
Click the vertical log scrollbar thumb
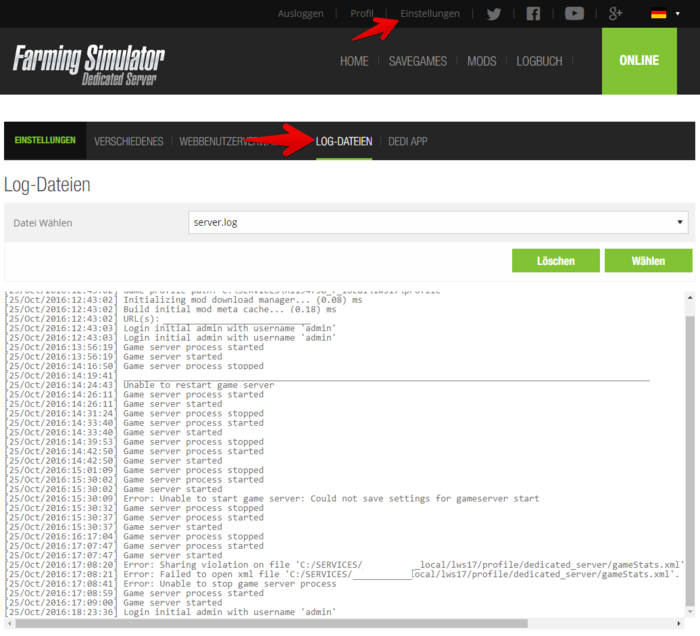click(690, 461)
